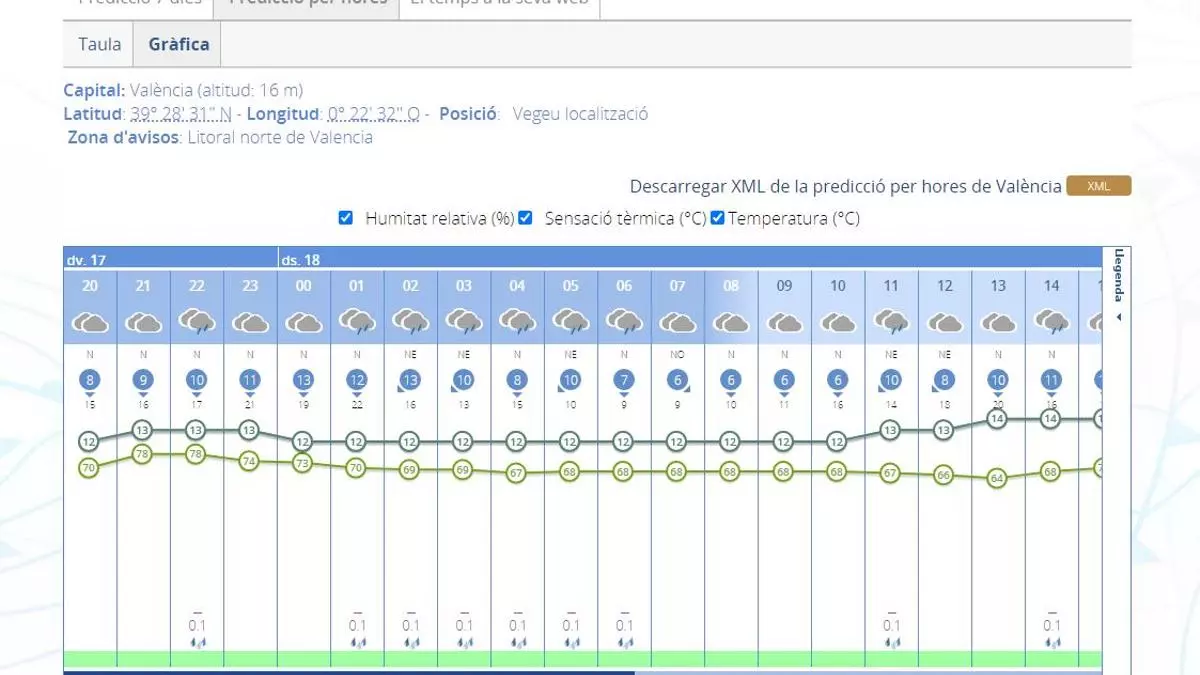This screenshot has width=1200, height=675.
Task: Click the wind speed 13 marker at hour 00
Action: (303, 380)
